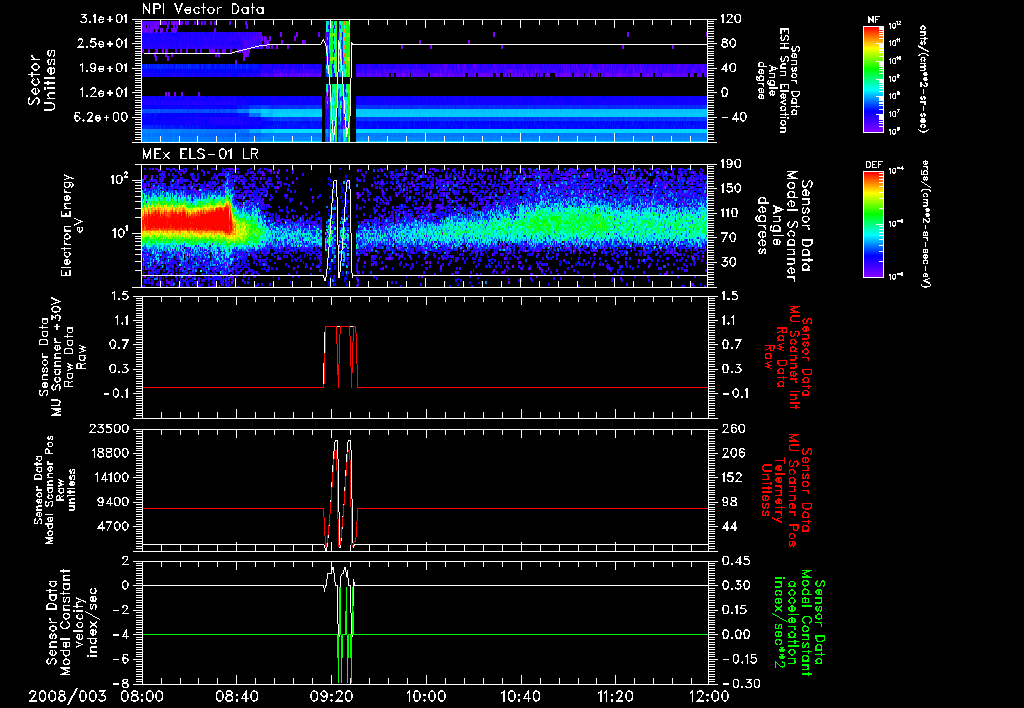This screenshot has width=1024, height=708.
Task: Click the "1.2e+01" sector tick label
Action: (x=104, y=93)
